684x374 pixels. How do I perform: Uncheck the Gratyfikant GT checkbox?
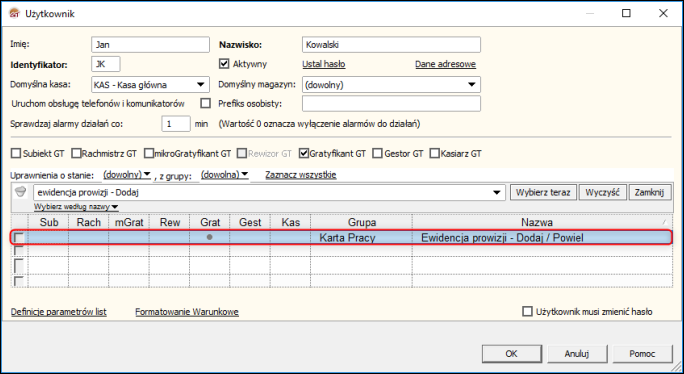[304, 154]
